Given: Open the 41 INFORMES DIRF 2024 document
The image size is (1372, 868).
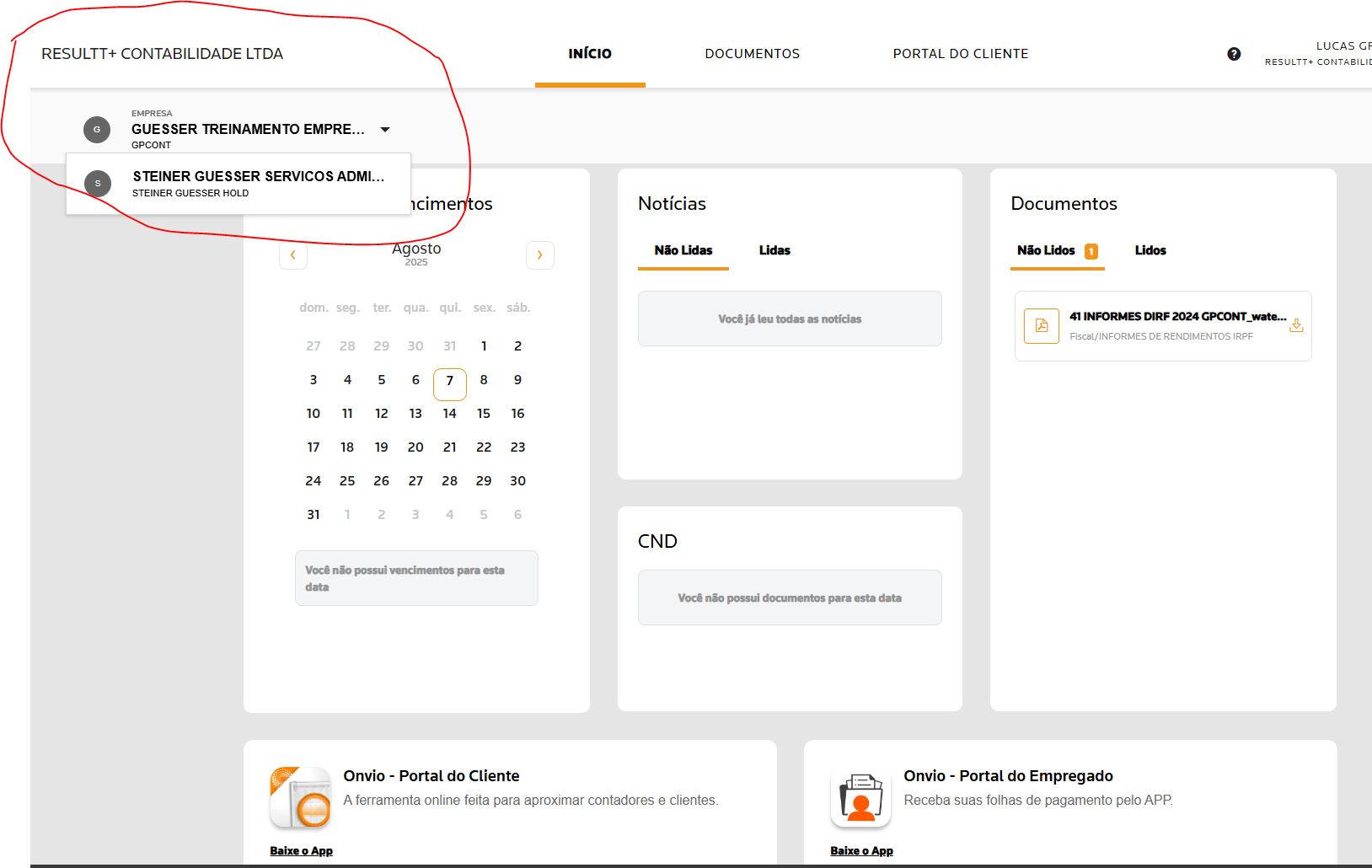Looking at the screenshot, I should click(x=1176, y=317).
